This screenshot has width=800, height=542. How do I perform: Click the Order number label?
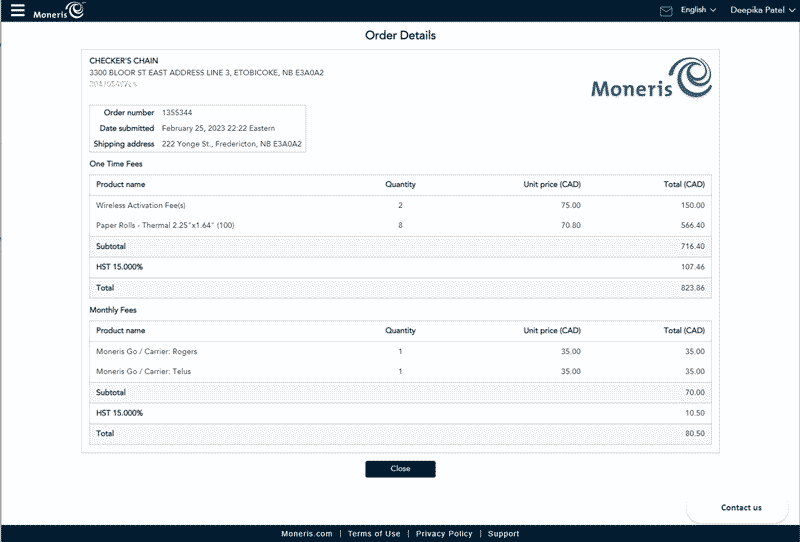[x=129, y=113]
